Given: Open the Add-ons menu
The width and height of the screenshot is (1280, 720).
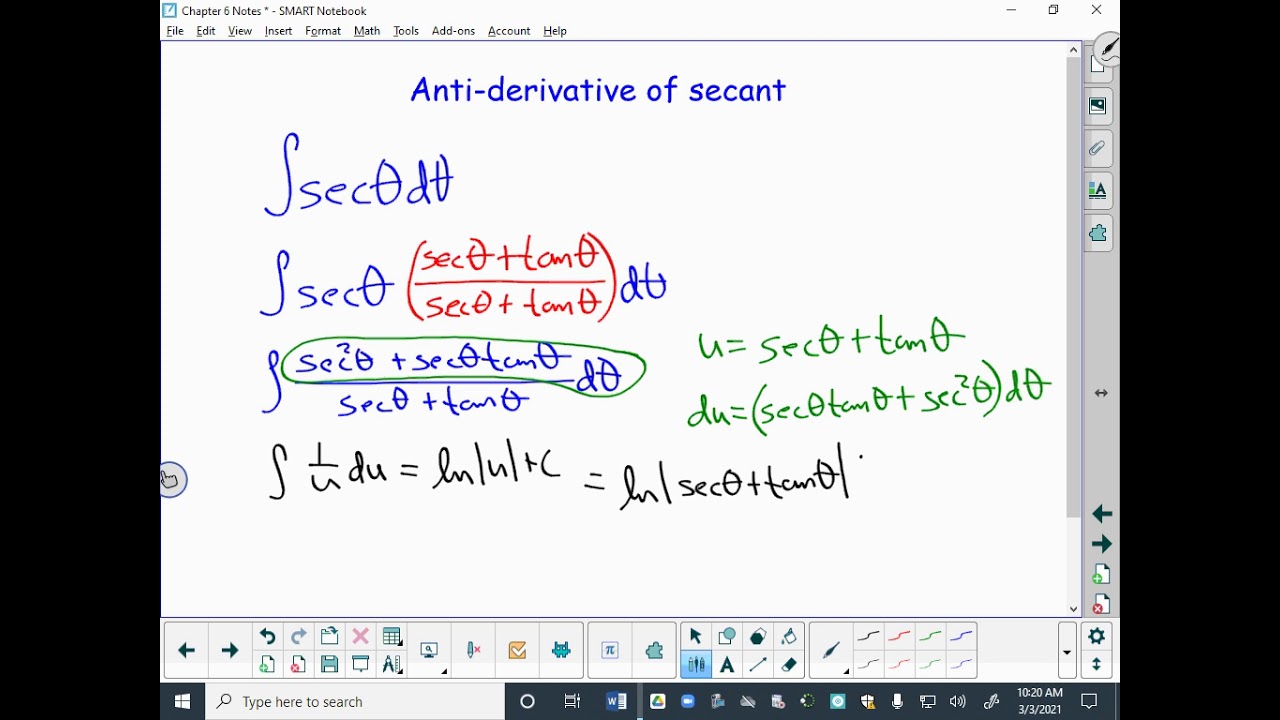Looking at the screenshot, I should point(453,31).
